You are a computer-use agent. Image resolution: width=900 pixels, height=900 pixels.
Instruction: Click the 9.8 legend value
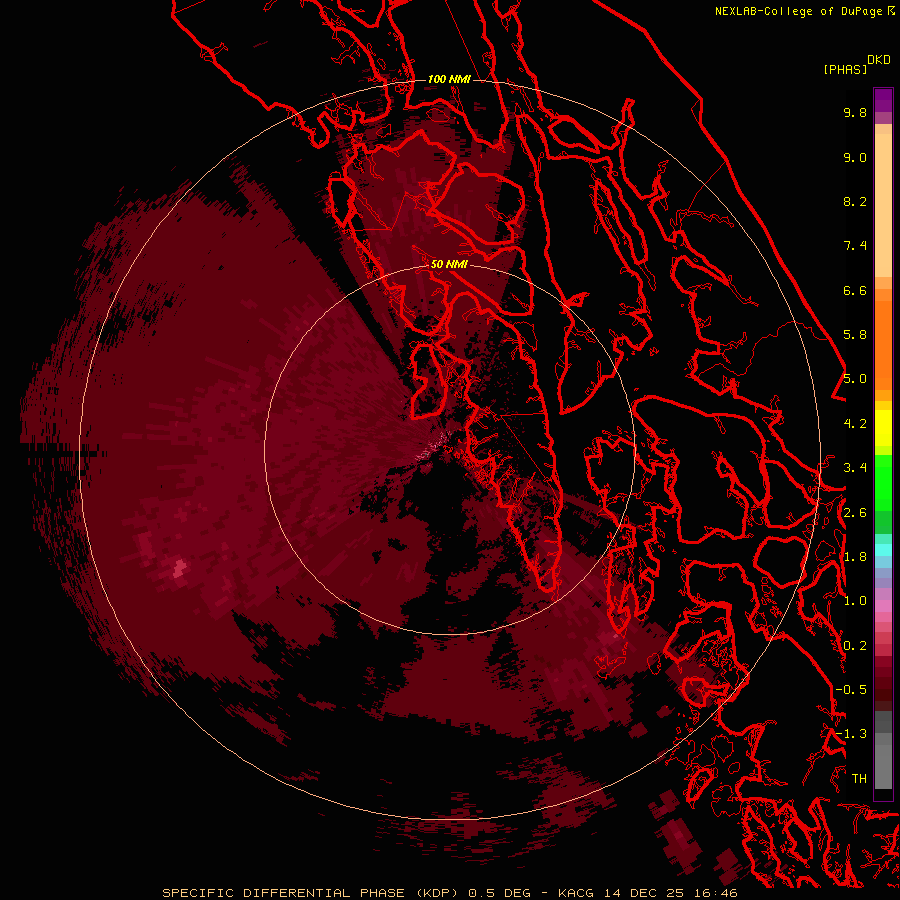pos(855,112)
